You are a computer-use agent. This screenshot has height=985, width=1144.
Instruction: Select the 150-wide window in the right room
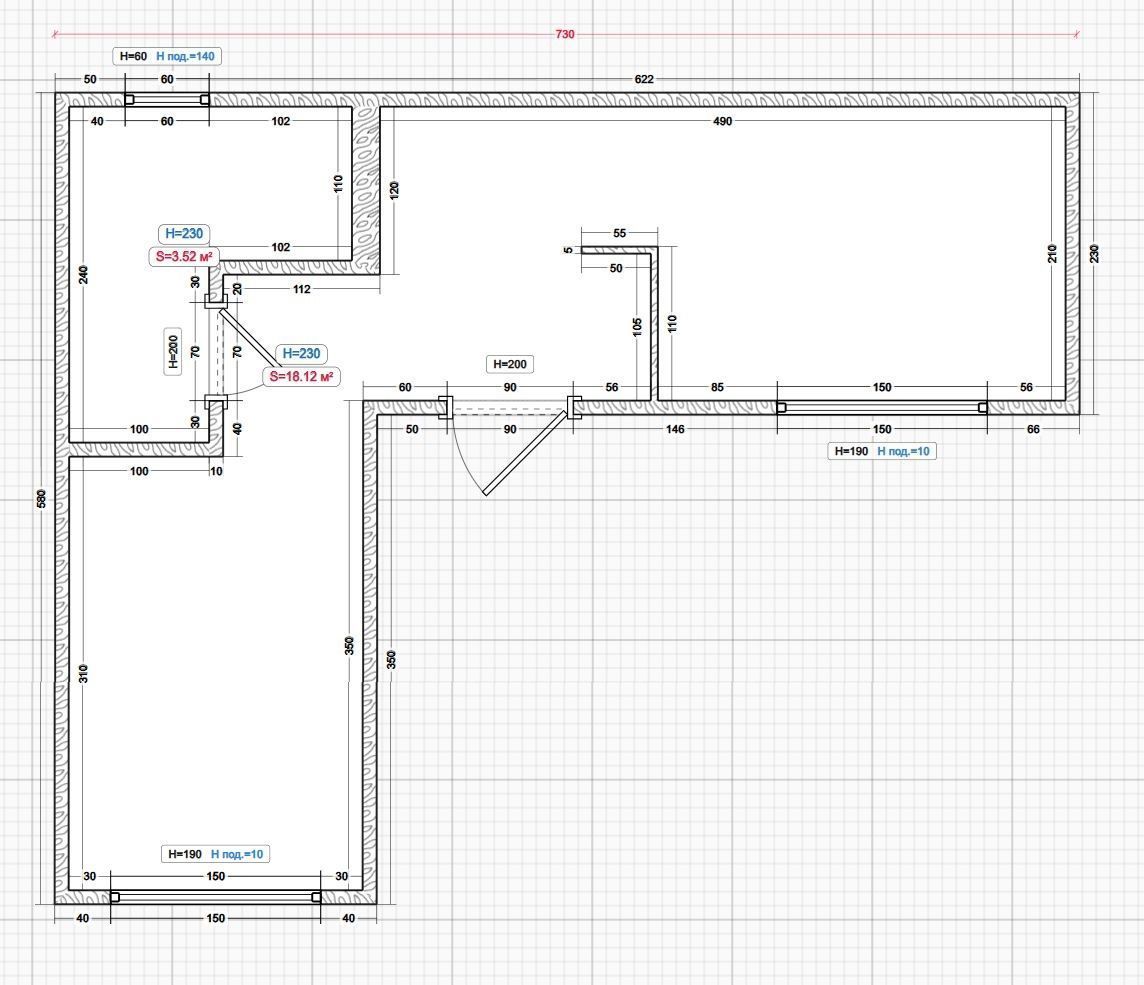[x=881, y=407]
